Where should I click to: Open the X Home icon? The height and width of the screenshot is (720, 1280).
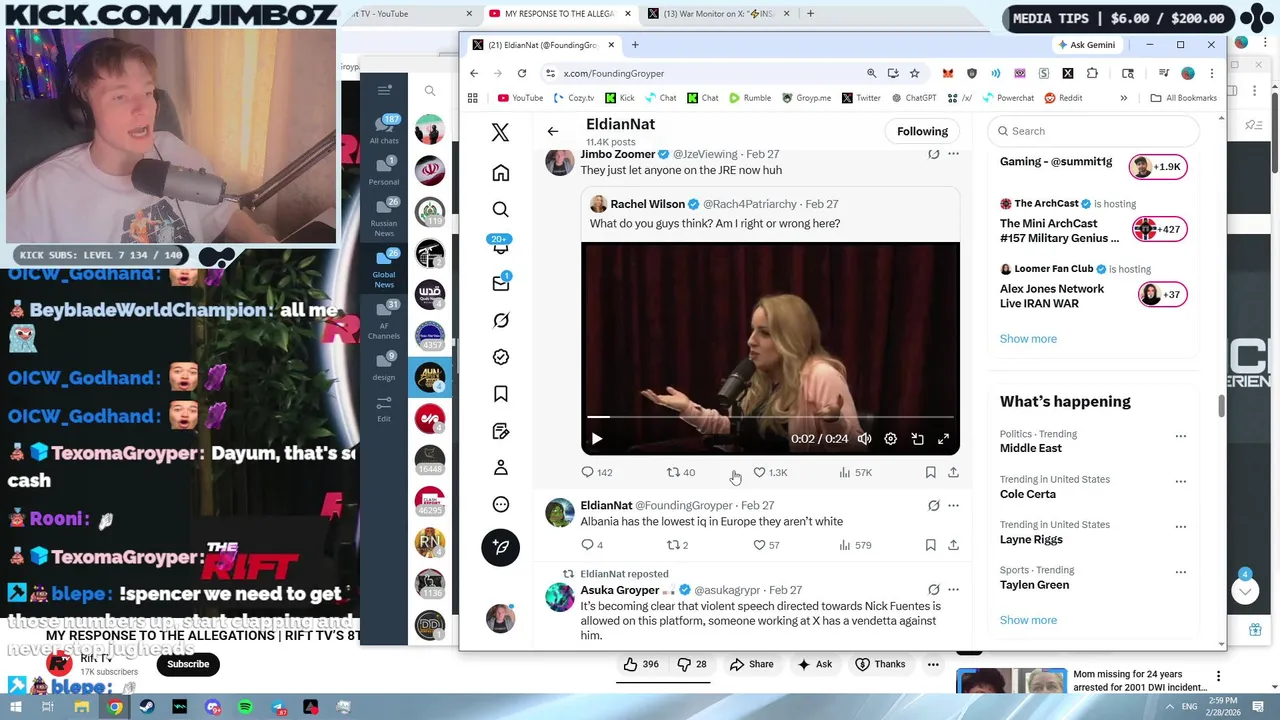point(501,173)
